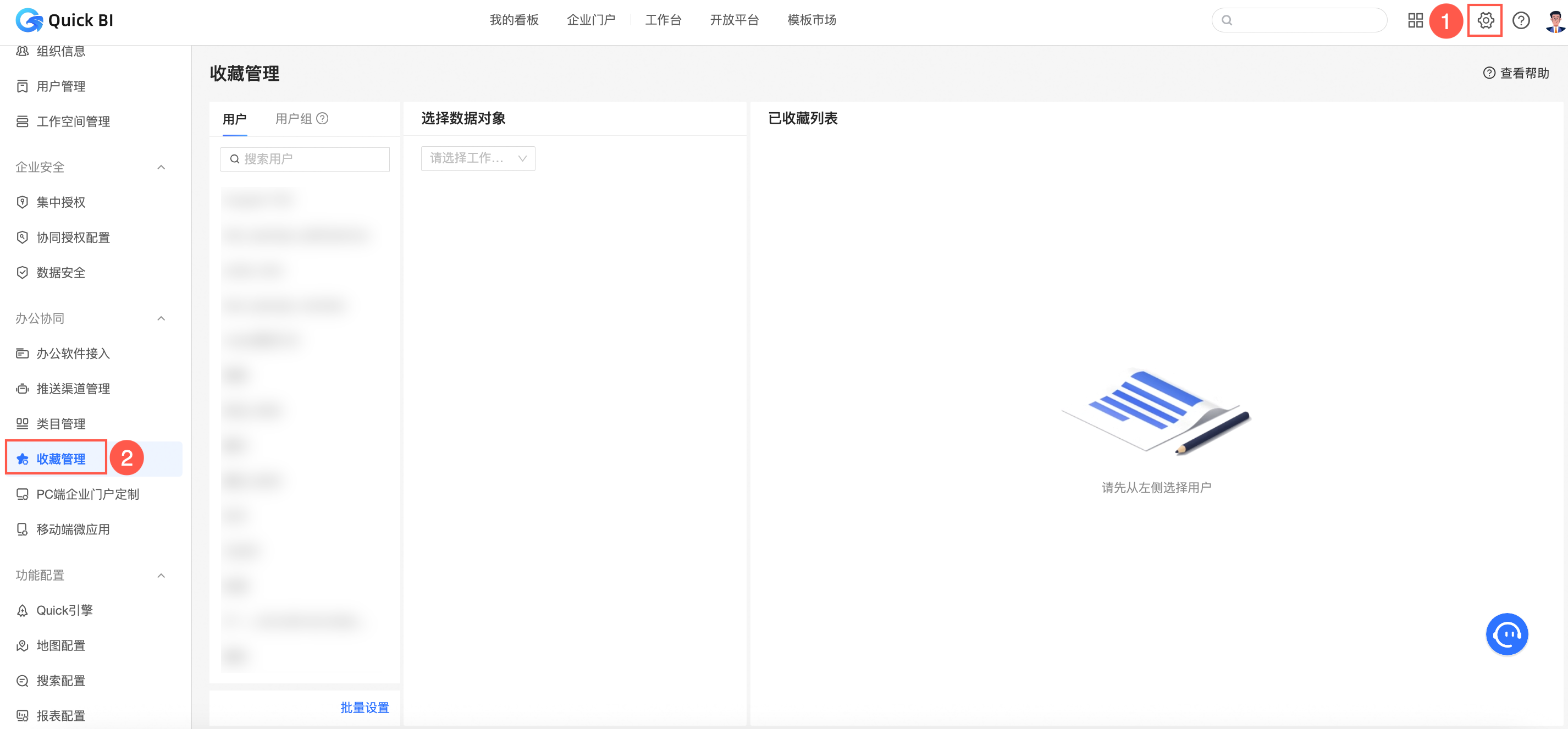Open 工作台 in top navigation
This screenshot has width=1568, height=729.
(x=663, y=20)
